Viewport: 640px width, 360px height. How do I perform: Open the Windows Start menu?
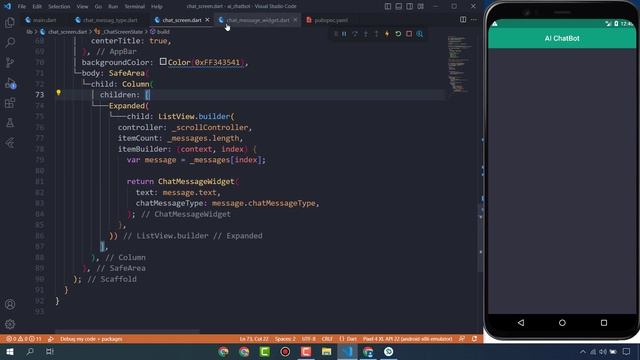[x=10, y=351]
